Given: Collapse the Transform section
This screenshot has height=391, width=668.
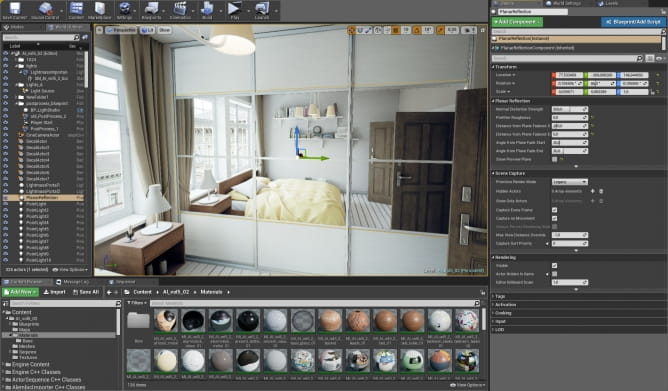Looking at the screenshot, I should tap(493, 67).
